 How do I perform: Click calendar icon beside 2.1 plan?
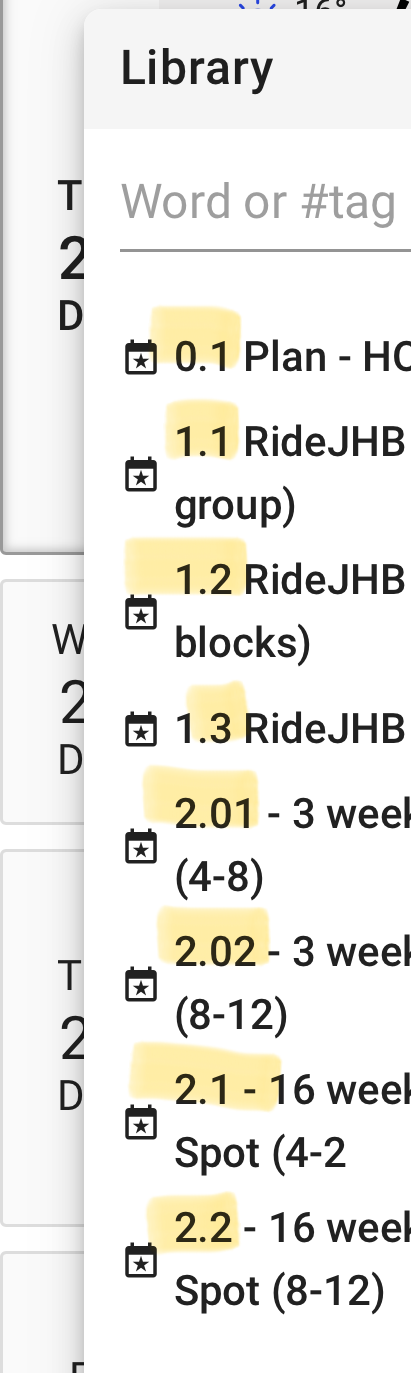coord(141,1122)
